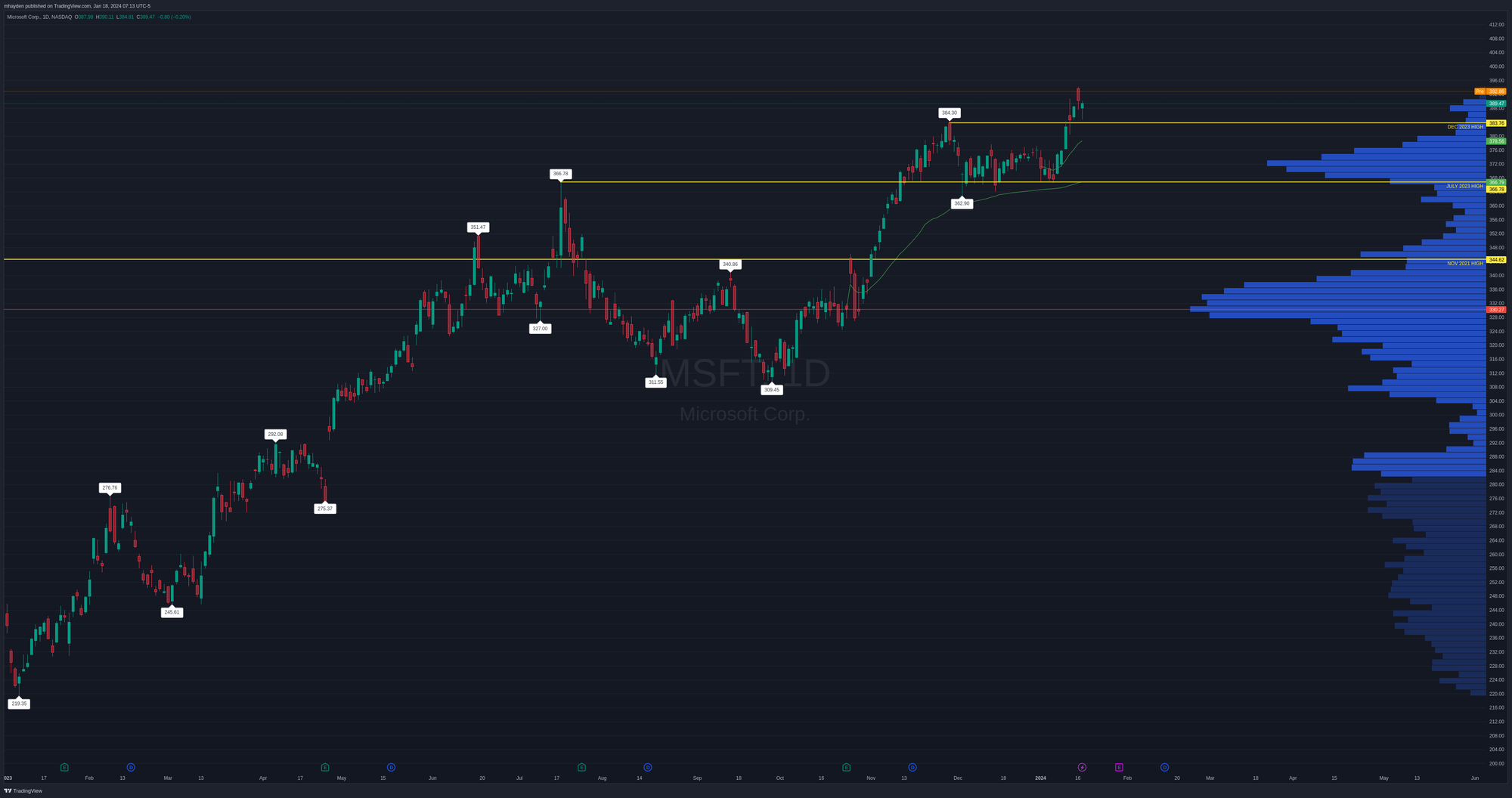Open the dividend D marker at May 15
The image size is (1512, 798).
[x=391, y=767]
